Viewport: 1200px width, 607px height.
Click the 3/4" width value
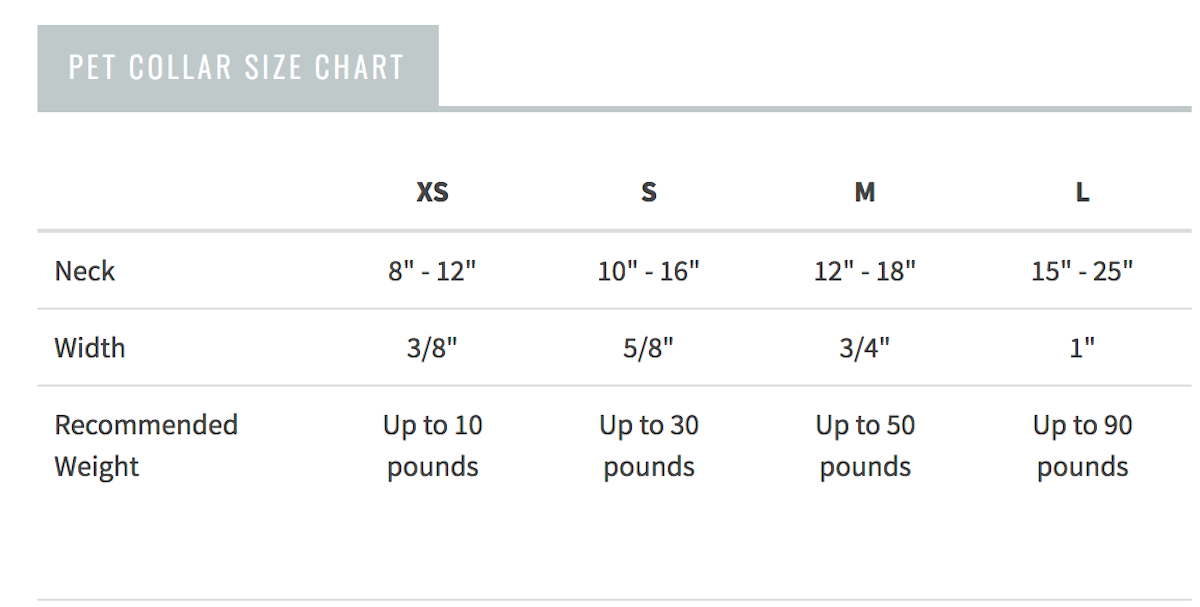point(865,348)
